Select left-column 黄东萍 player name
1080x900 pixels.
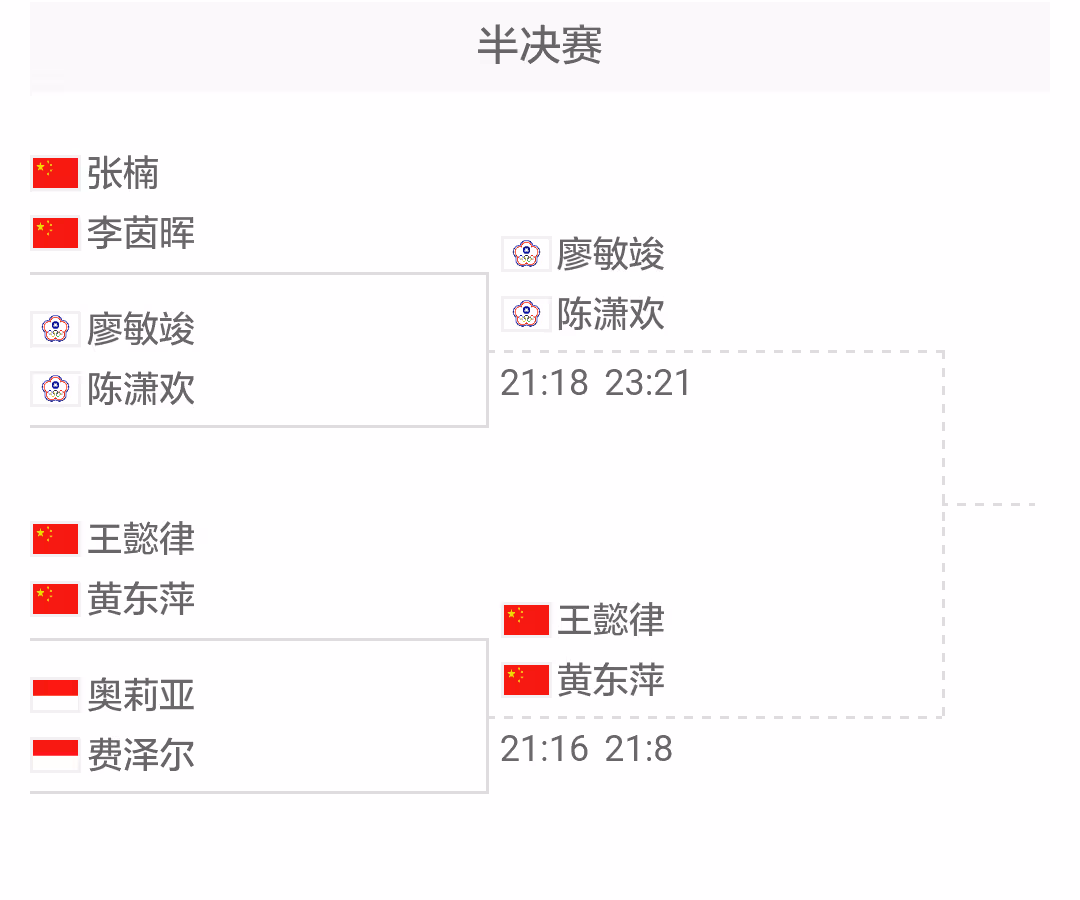tap(141, 599)
